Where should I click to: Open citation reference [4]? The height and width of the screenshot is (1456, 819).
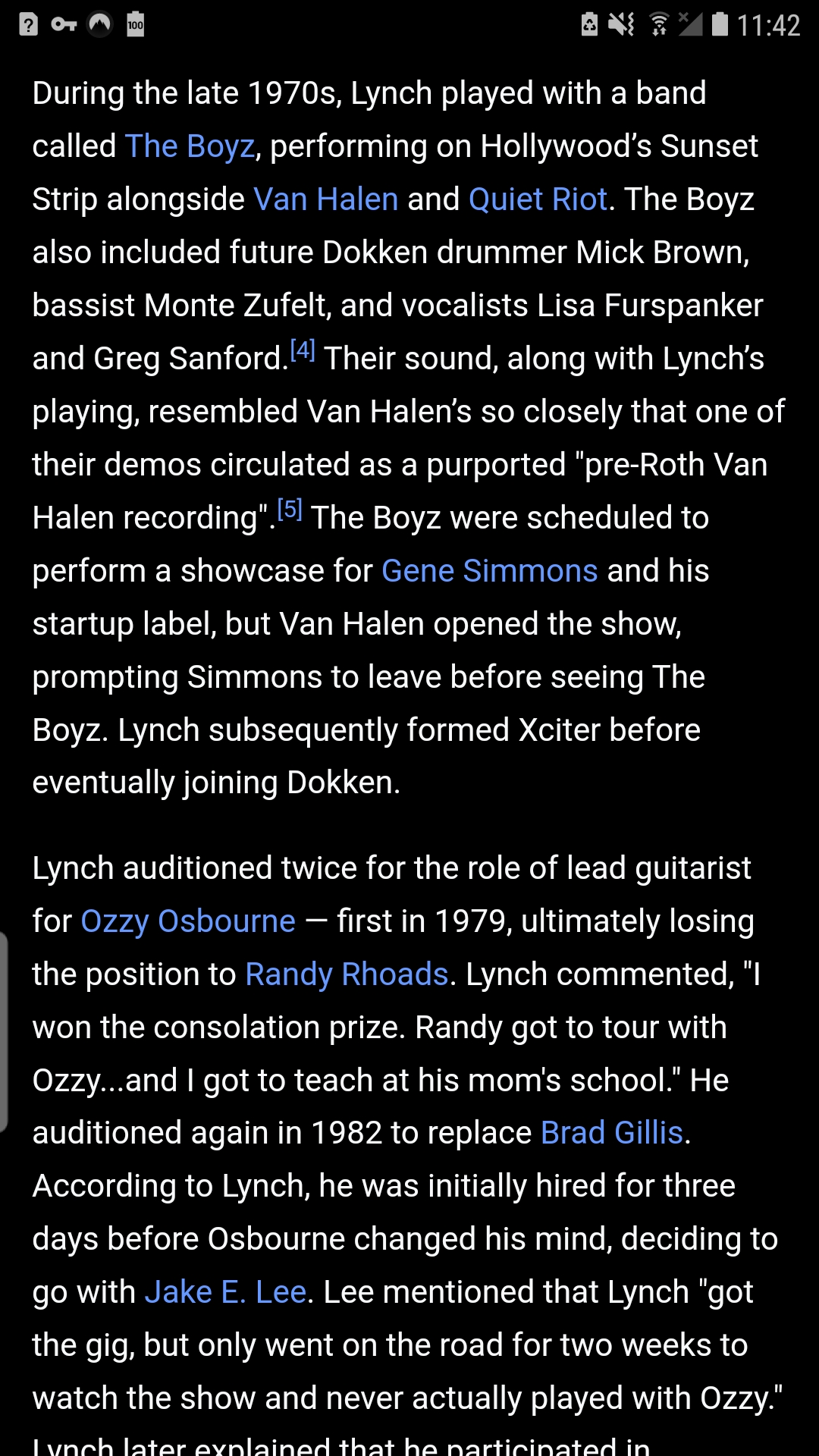[x=303, y=350]
